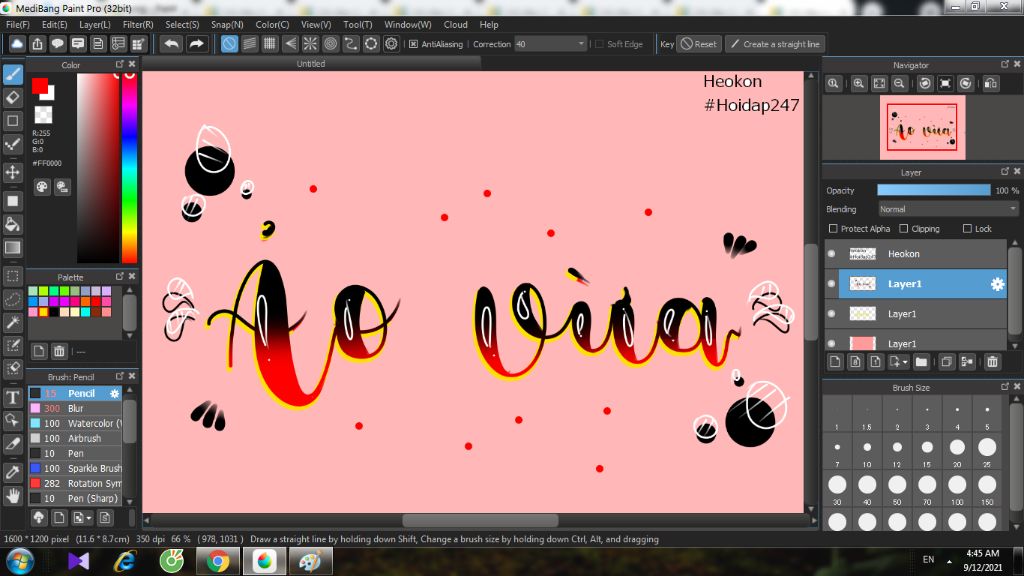Hide the Heokon layer
The image size is (1024, 576).
click(831, 254)
